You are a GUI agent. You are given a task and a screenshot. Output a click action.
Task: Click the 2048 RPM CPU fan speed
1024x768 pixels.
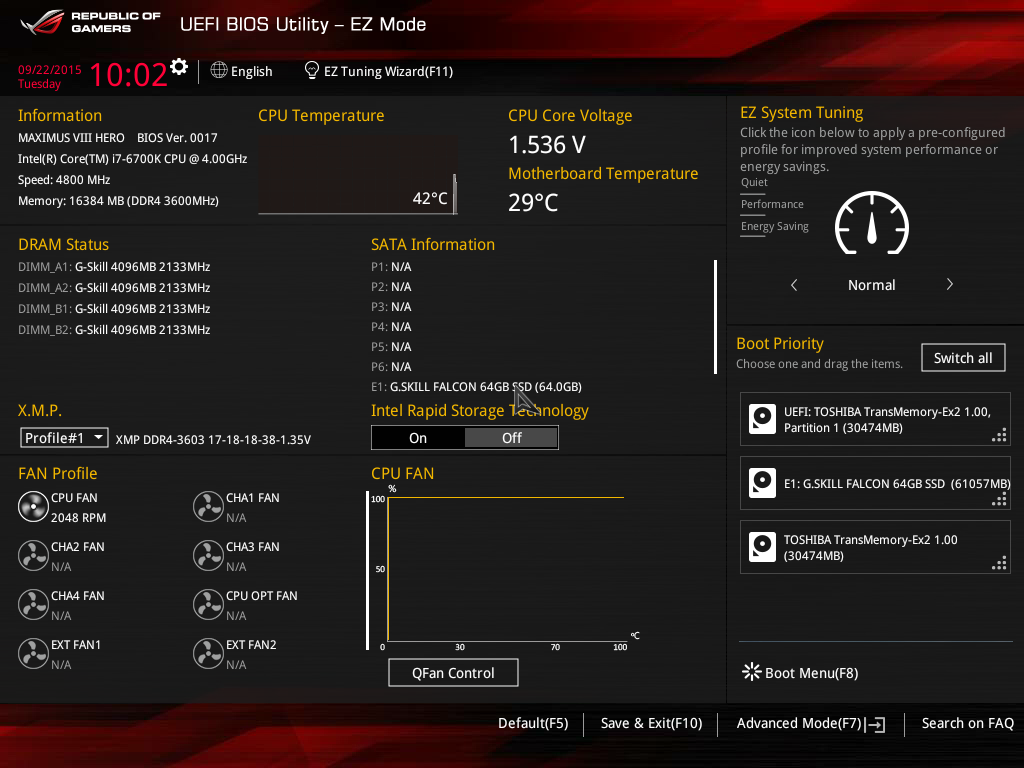click(78, 517)
